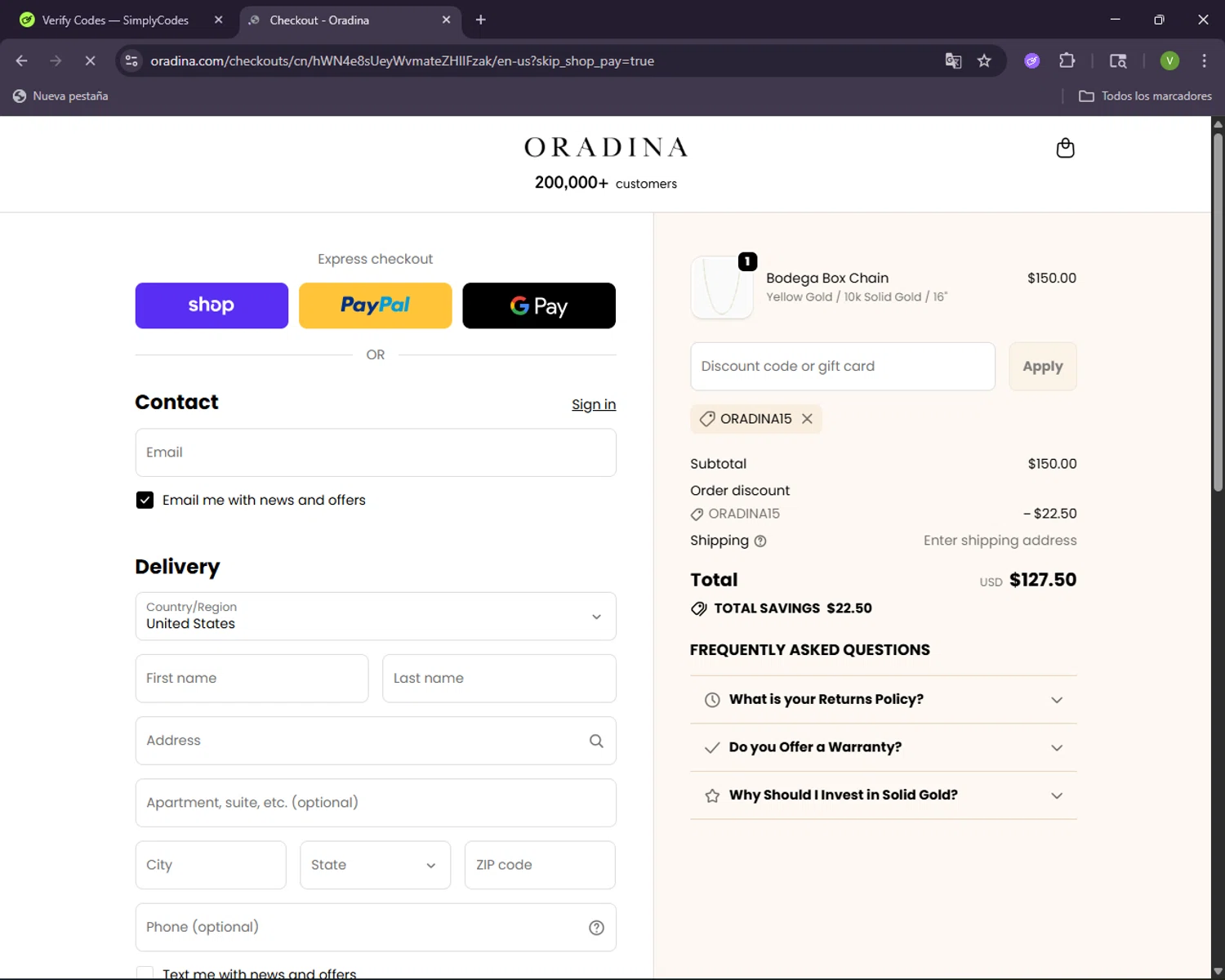Image resolution: width=1225 pixels, height=980 pixels.
Task: Open the Google Translate page icon
Action: (953, 61)
